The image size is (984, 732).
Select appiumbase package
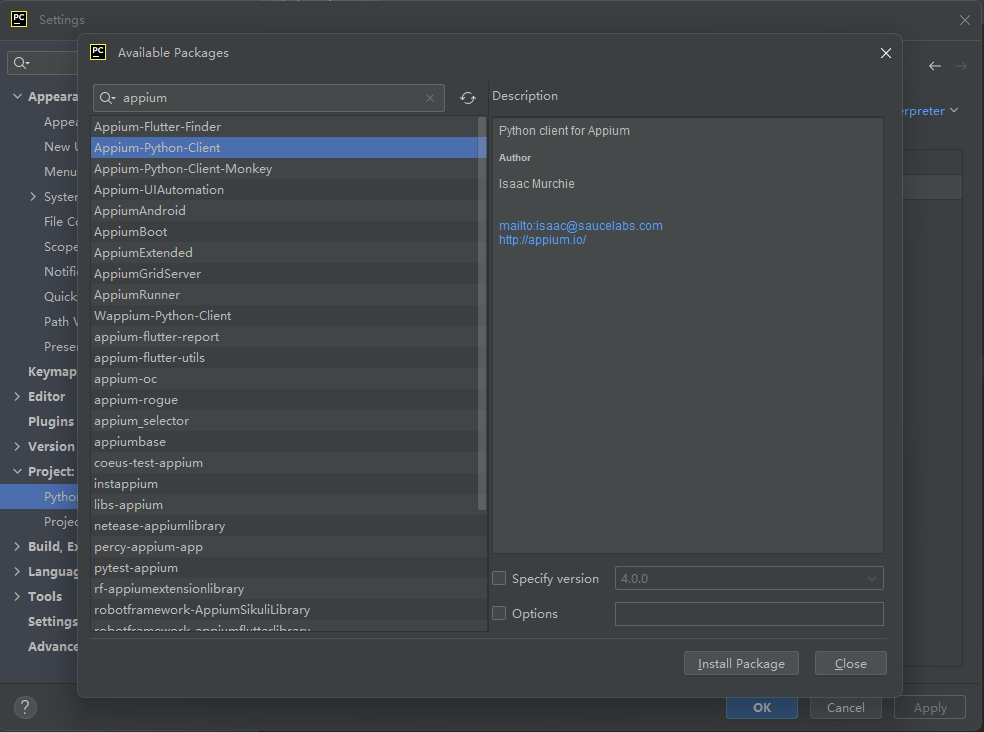pyautogui.click(x=284, y=442)
